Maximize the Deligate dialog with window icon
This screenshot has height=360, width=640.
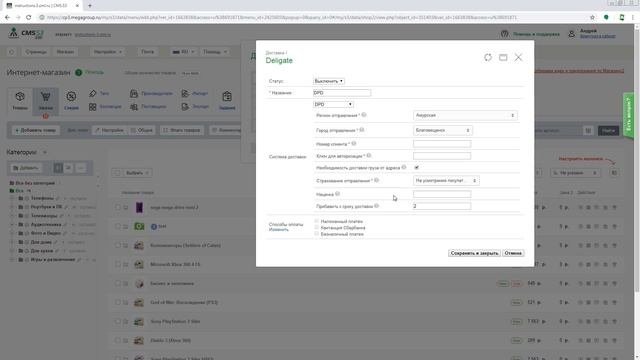(503, 58)
